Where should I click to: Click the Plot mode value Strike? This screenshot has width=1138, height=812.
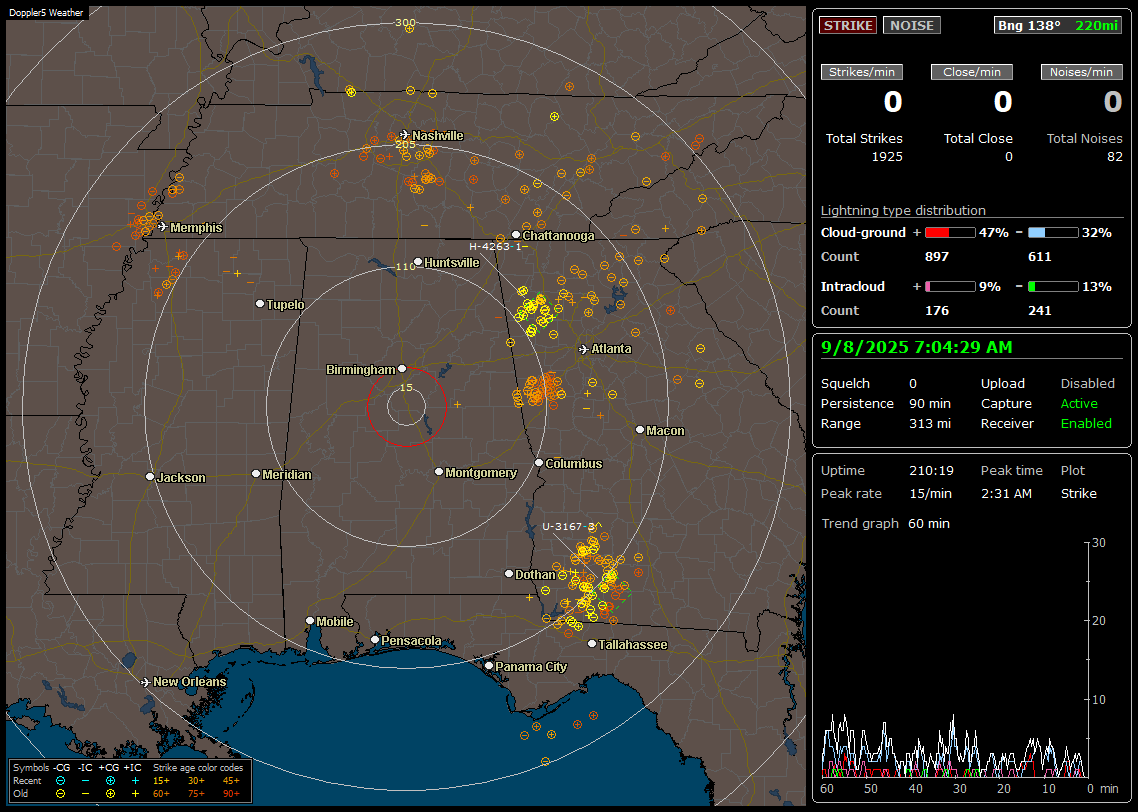tap(1078, 493)
